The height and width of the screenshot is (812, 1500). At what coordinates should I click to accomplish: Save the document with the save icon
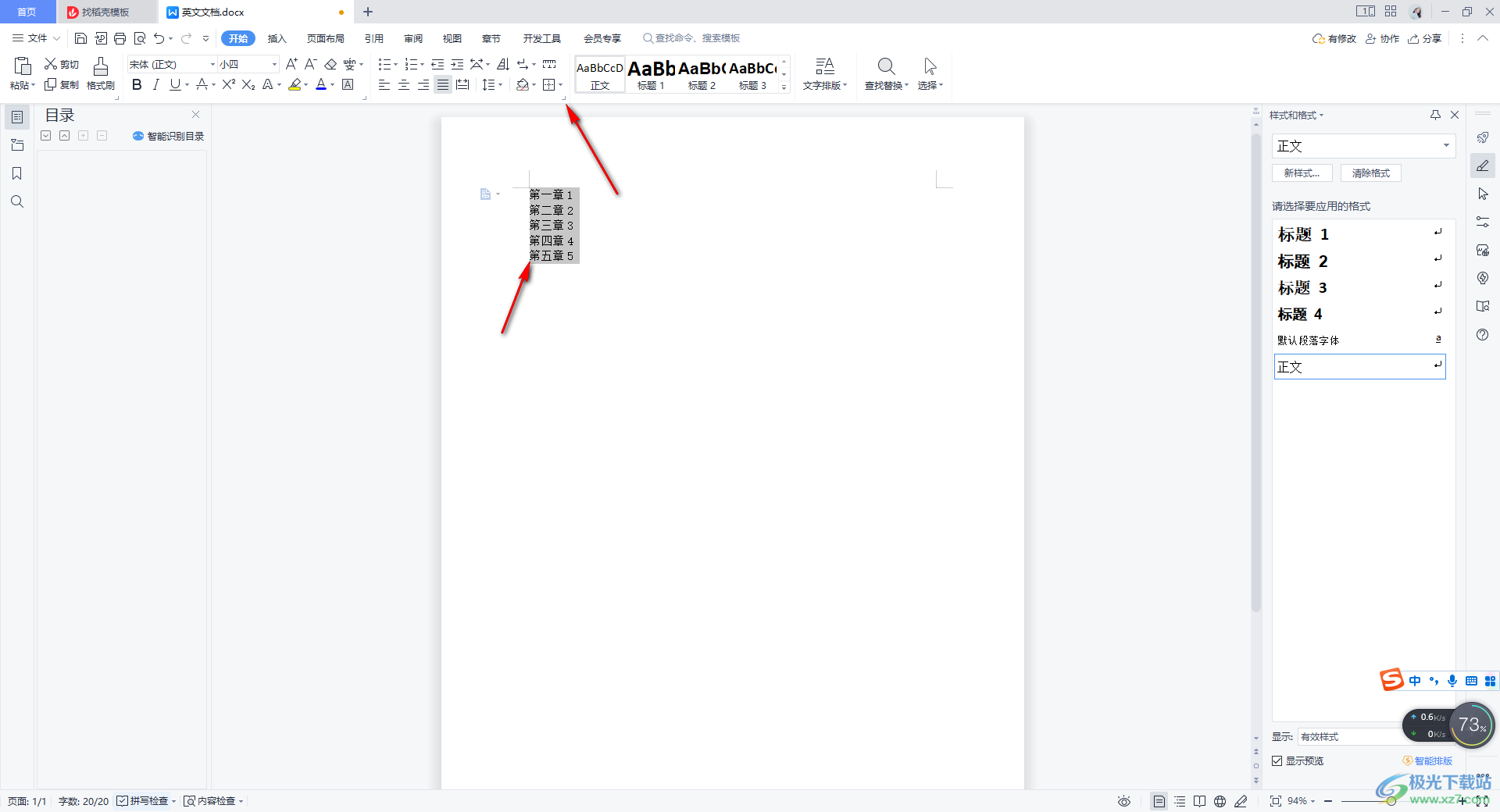point(80,38)
